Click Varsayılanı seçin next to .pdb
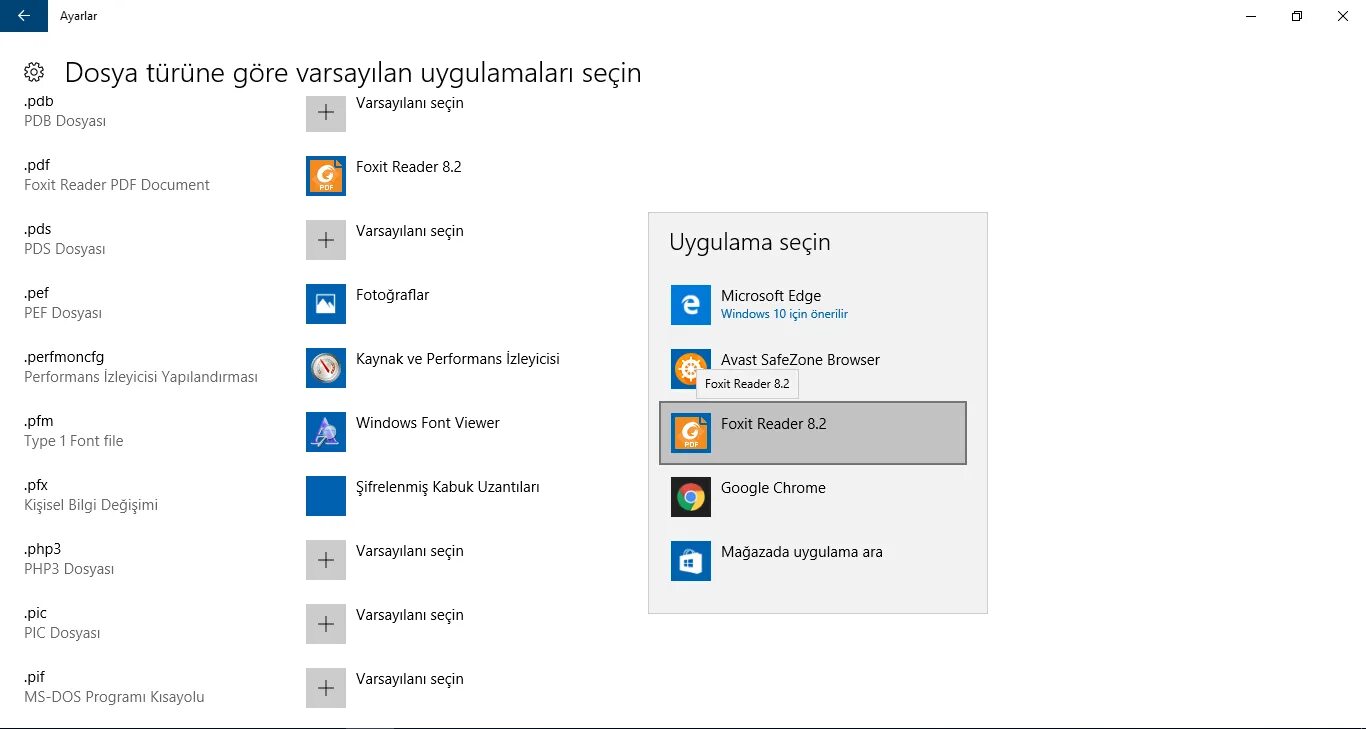This screenshot has height=729, width=1366. click(410, 103)
